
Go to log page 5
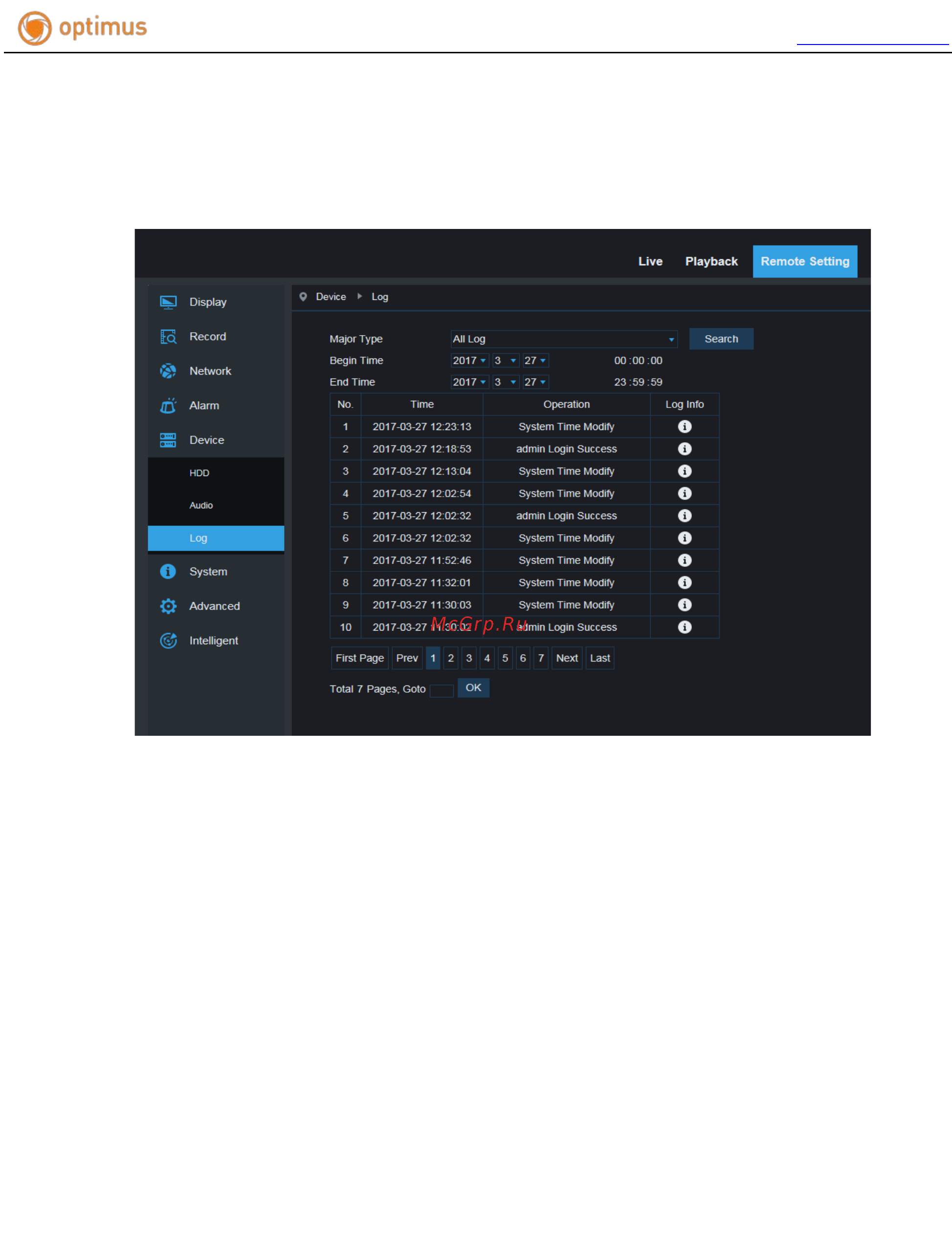click(505, 658)
